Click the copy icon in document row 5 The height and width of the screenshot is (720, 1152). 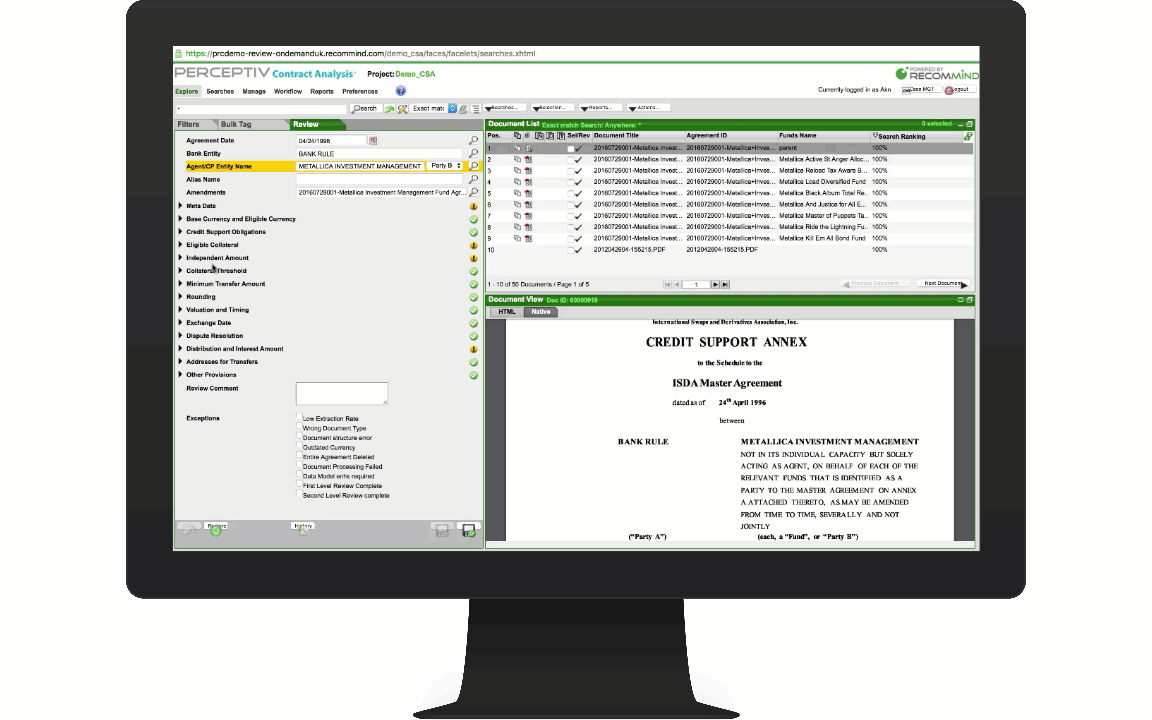click(517, 193)
